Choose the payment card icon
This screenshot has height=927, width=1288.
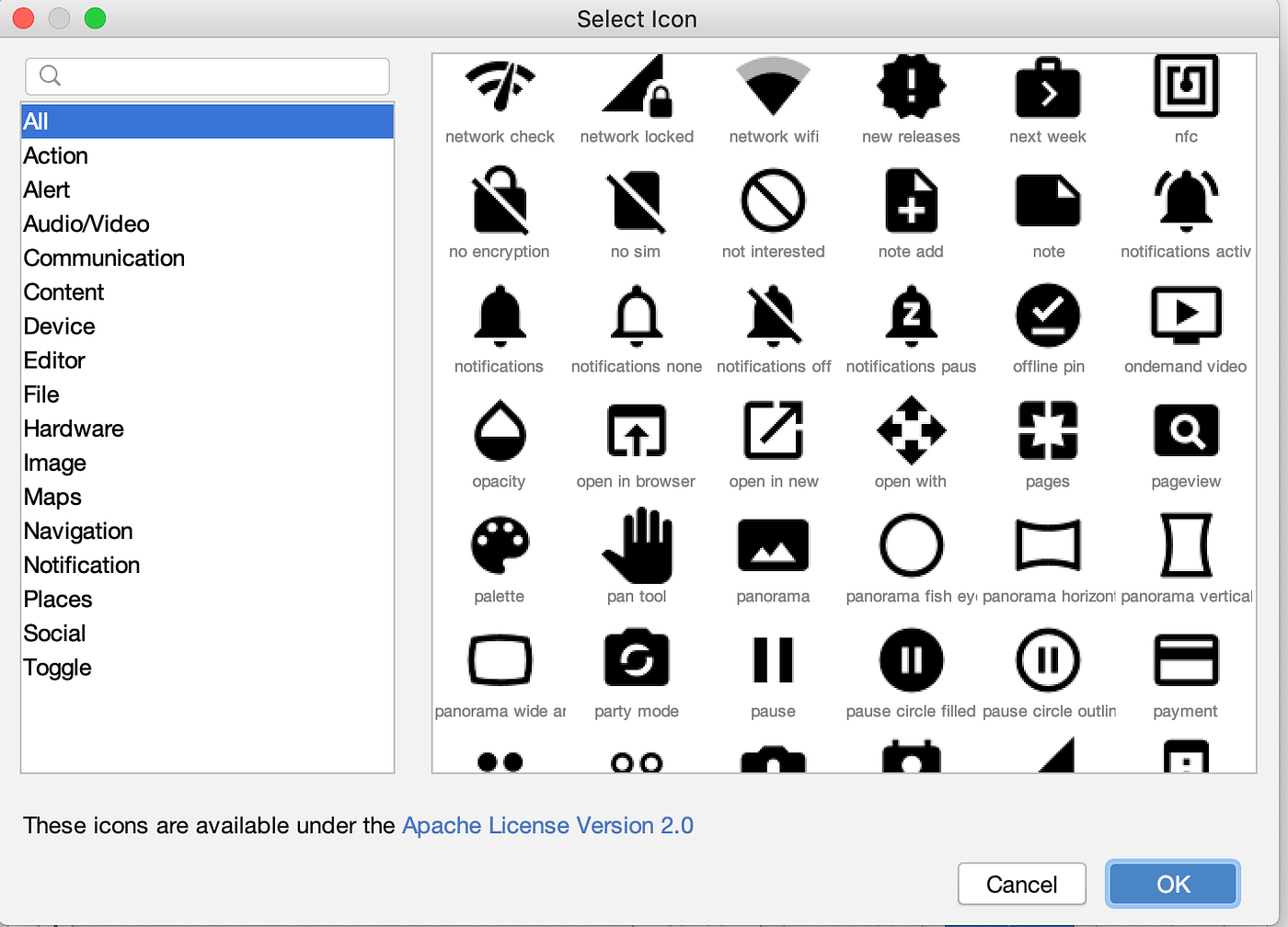1185,659
